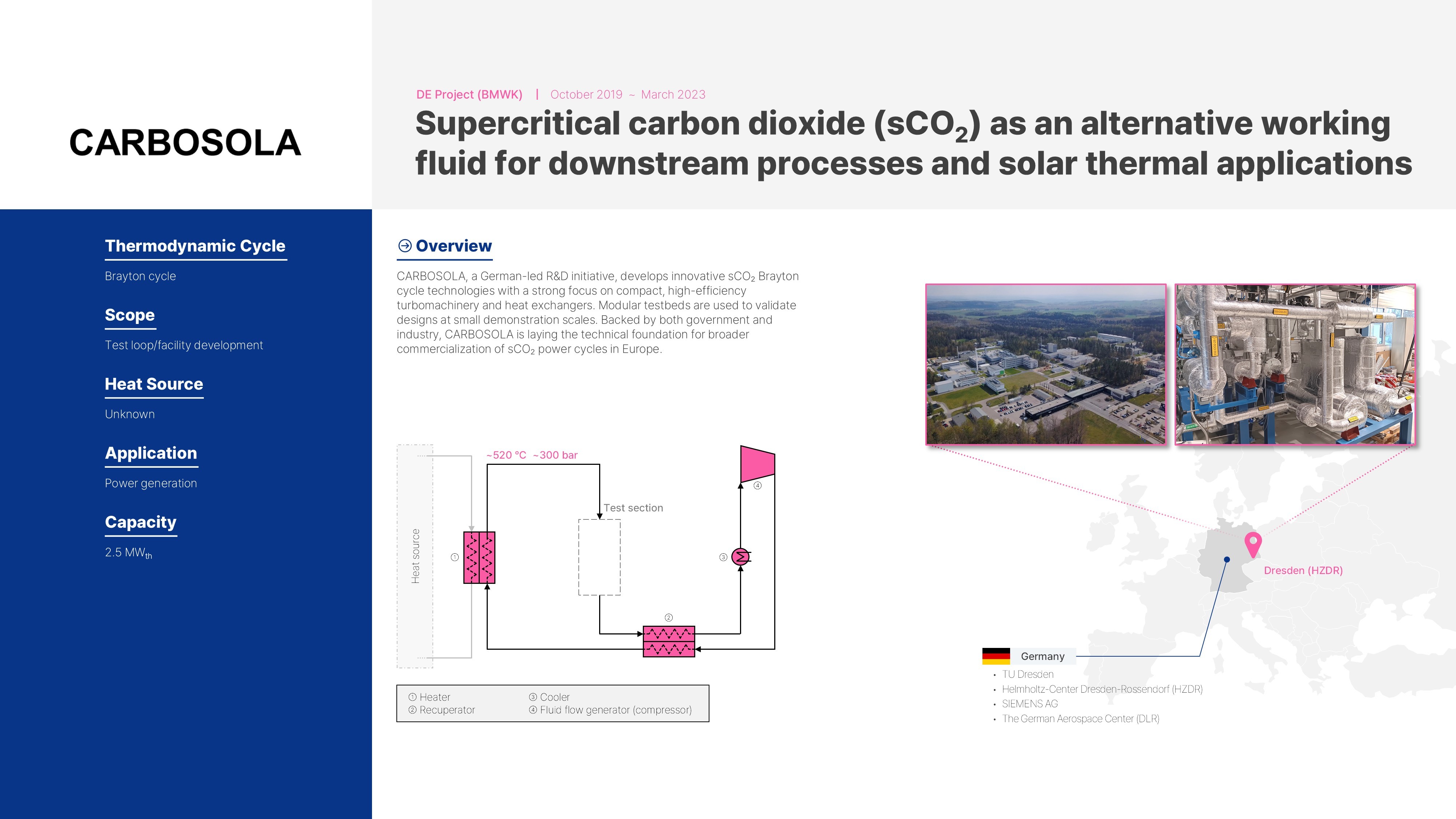Click the dashed Test section box

(x=599, y=557)
